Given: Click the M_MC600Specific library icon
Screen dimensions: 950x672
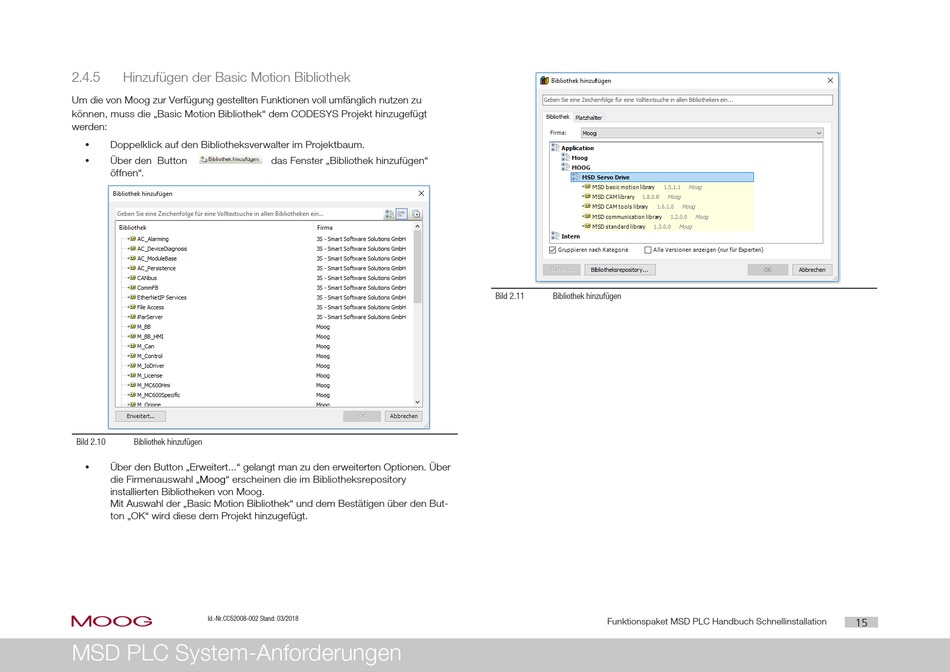Looking at the screenshot, I should (132, 394).
